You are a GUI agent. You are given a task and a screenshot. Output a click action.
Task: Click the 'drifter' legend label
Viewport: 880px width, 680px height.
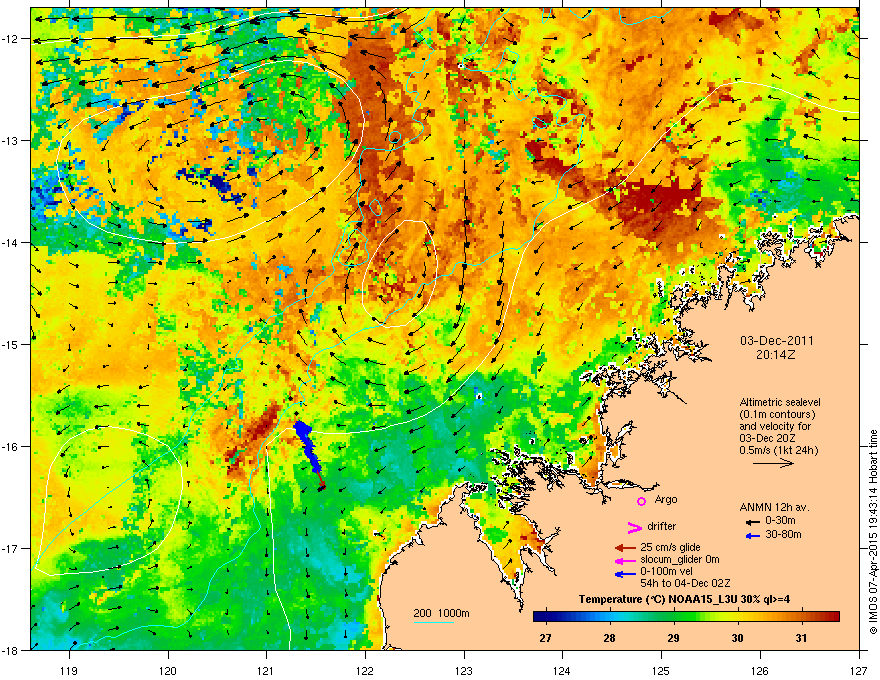(661, 526)
